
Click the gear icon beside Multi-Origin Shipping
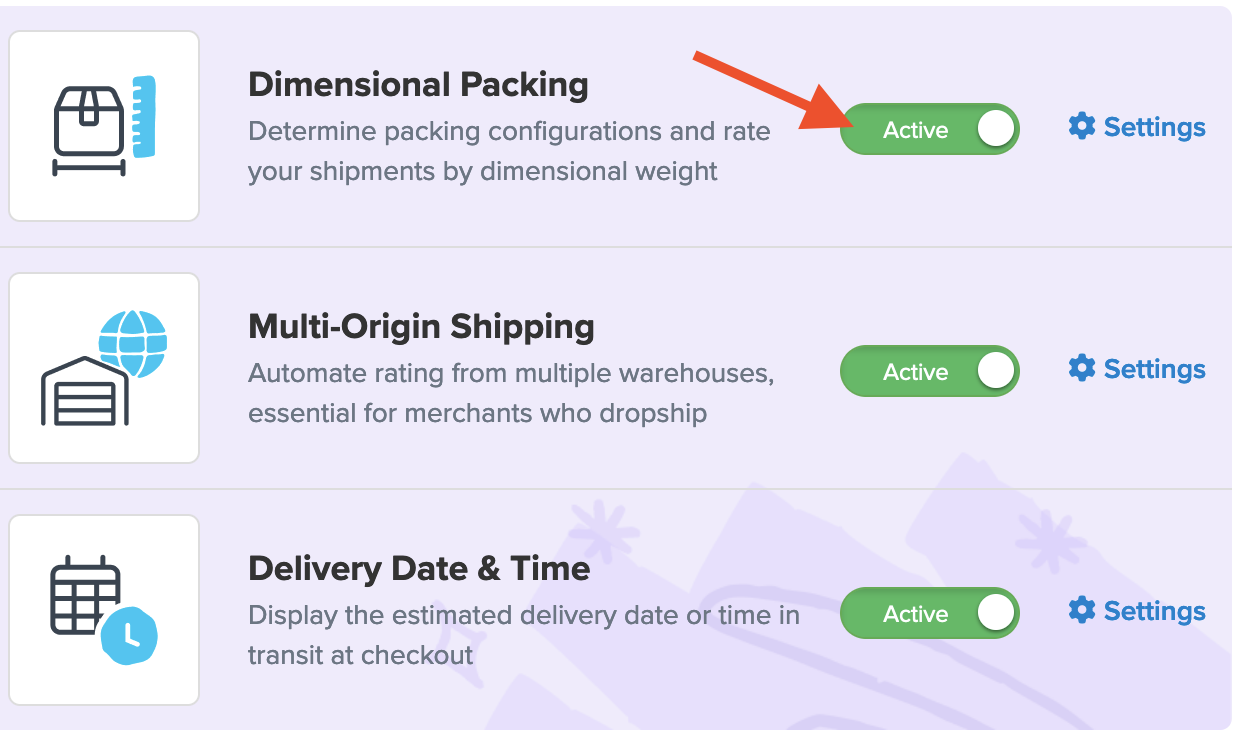click(1082, 368)
